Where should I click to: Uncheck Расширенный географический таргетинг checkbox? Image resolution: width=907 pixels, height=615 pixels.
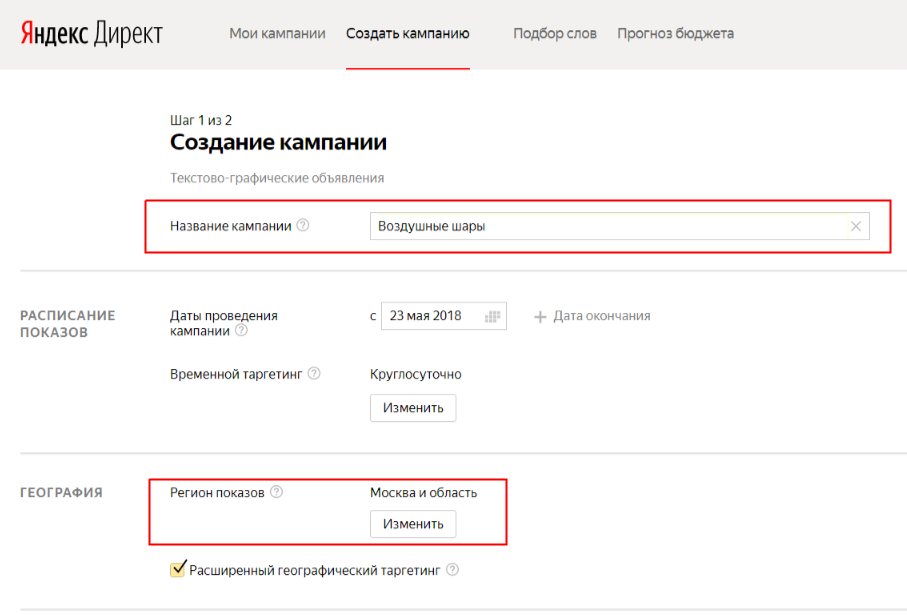pos(178,570)
